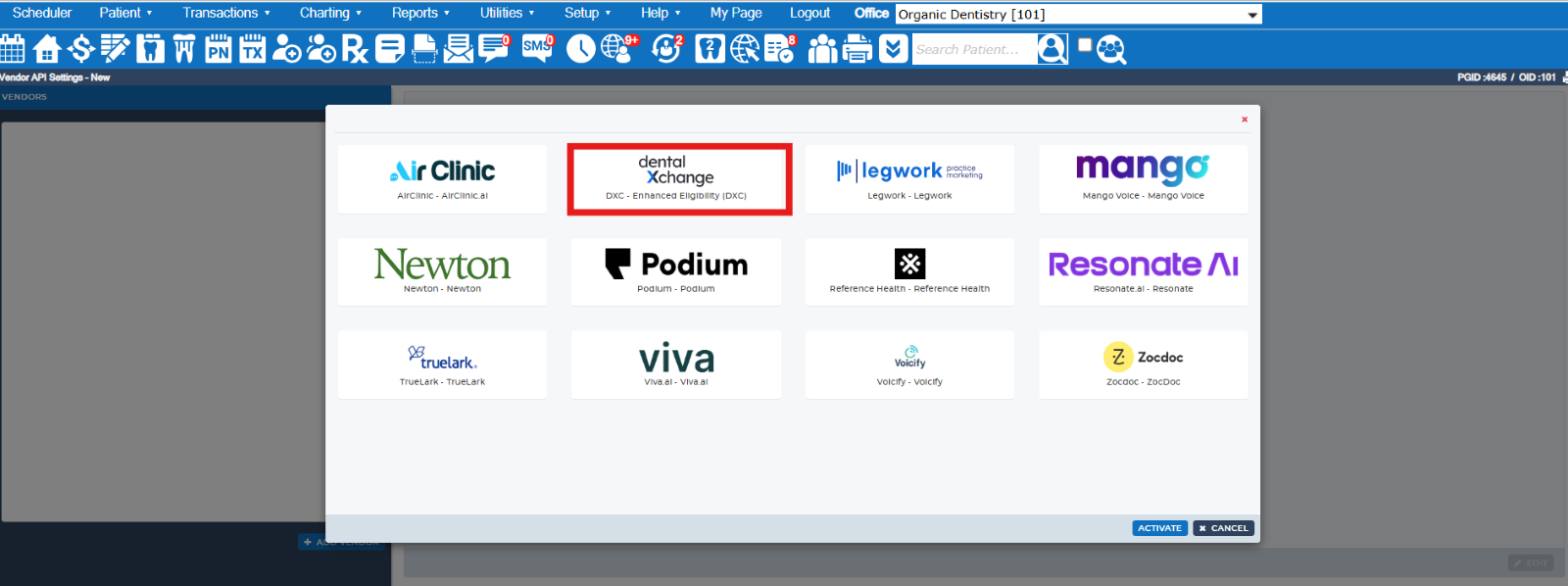Click the notepad with pencil icon
The image size is (1568, 586).
click(x=115, y=48)
